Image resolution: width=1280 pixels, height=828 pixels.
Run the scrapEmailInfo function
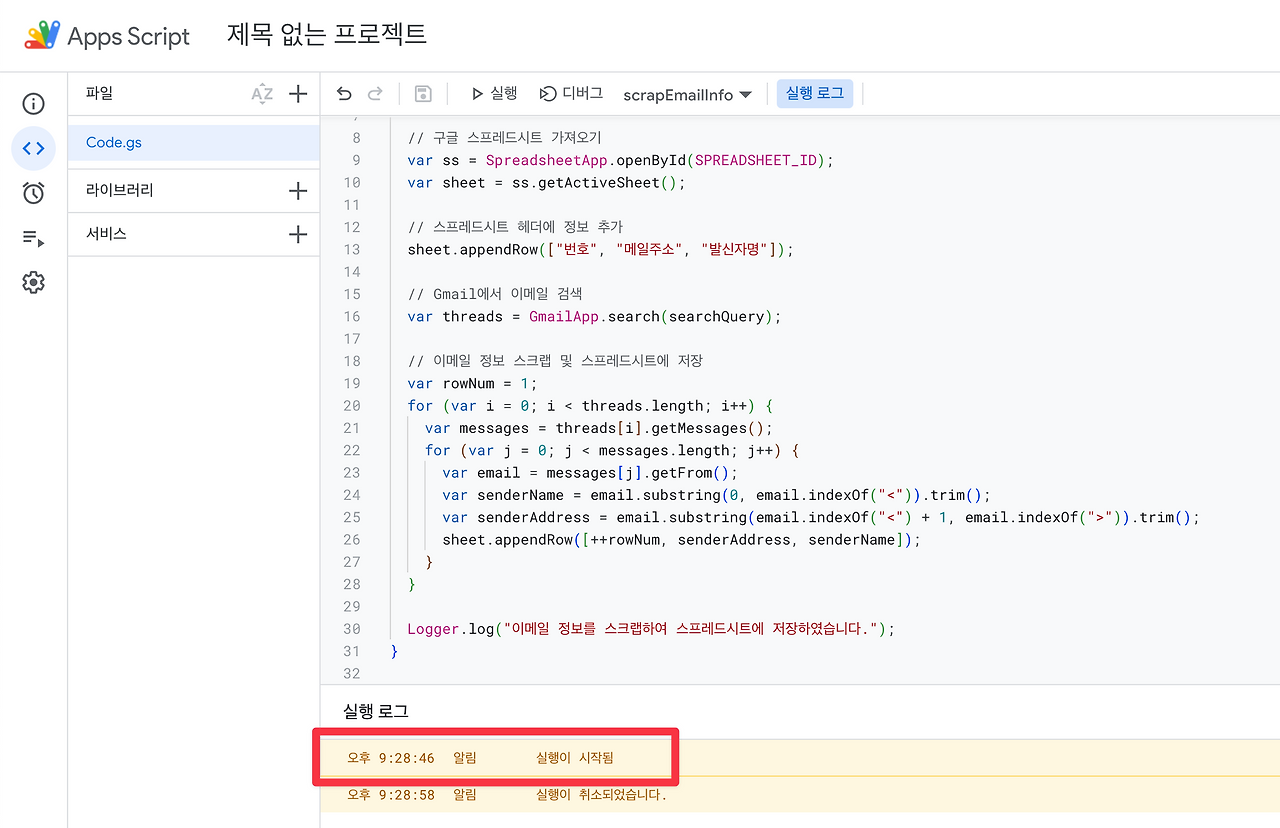click(492, 93)
